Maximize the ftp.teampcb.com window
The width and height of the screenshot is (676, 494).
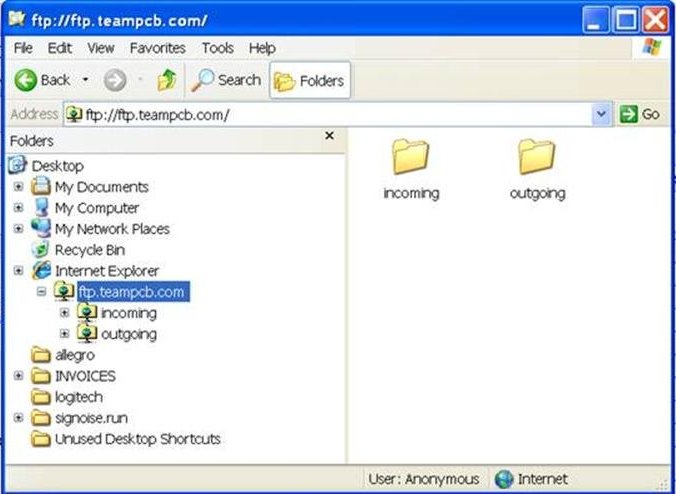coord(626,20)
